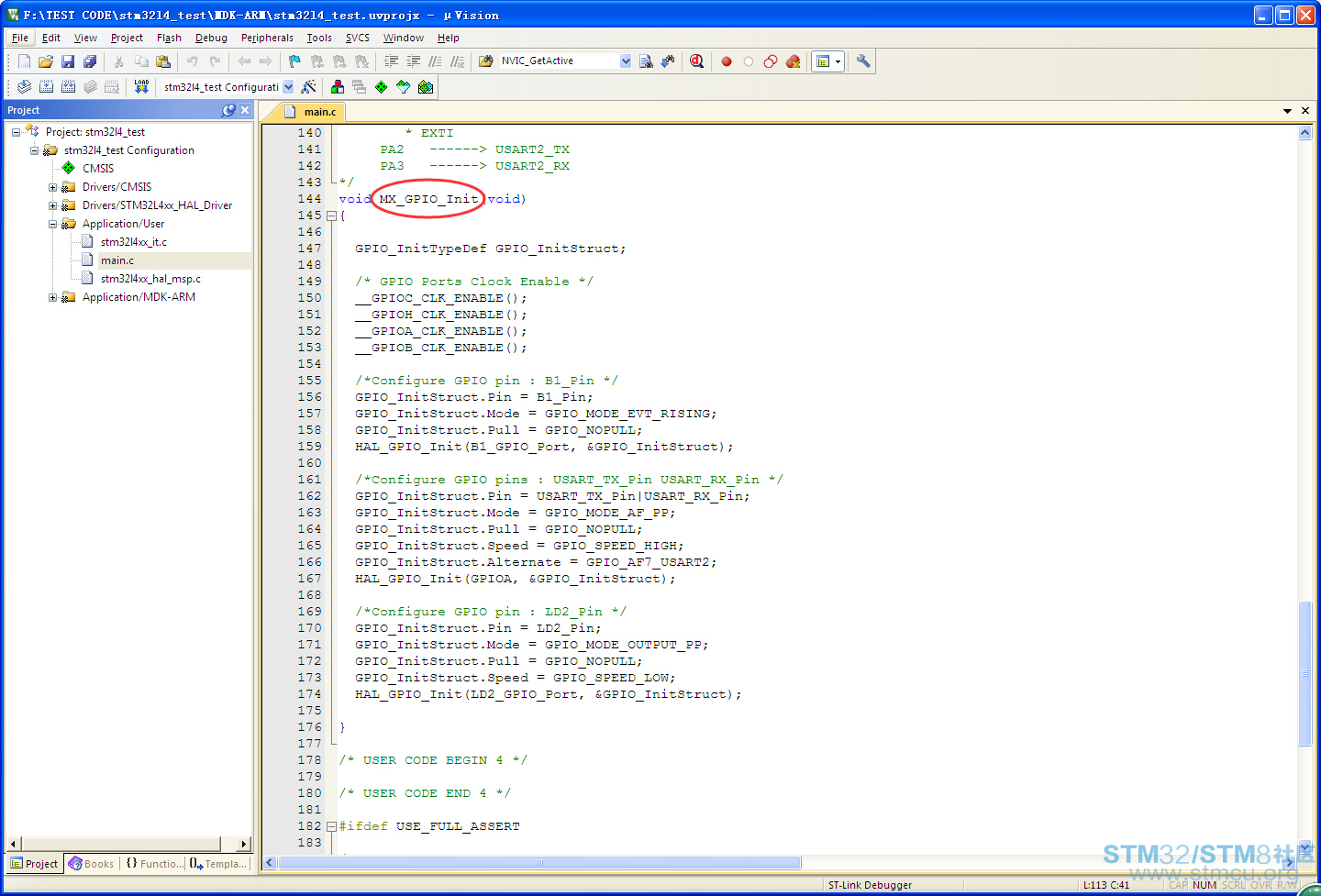Open the Debug menu

[211, 38]
